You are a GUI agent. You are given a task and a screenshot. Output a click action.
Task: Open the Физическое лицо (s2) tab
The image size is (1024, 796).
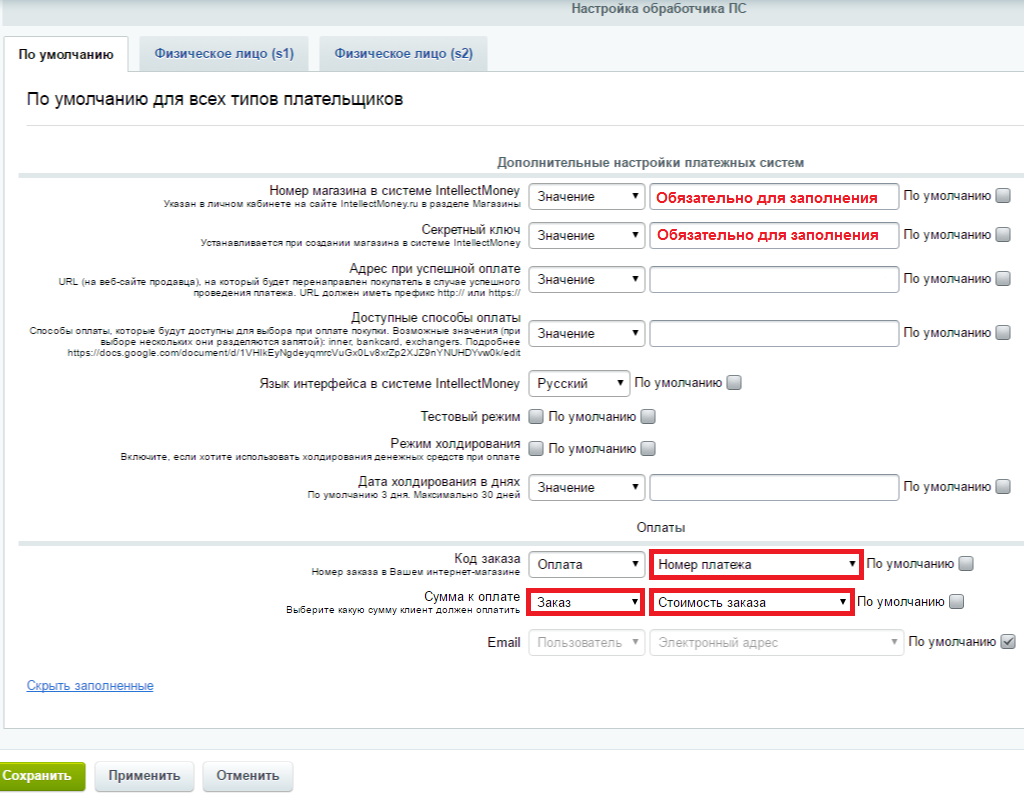click(403, 54)
